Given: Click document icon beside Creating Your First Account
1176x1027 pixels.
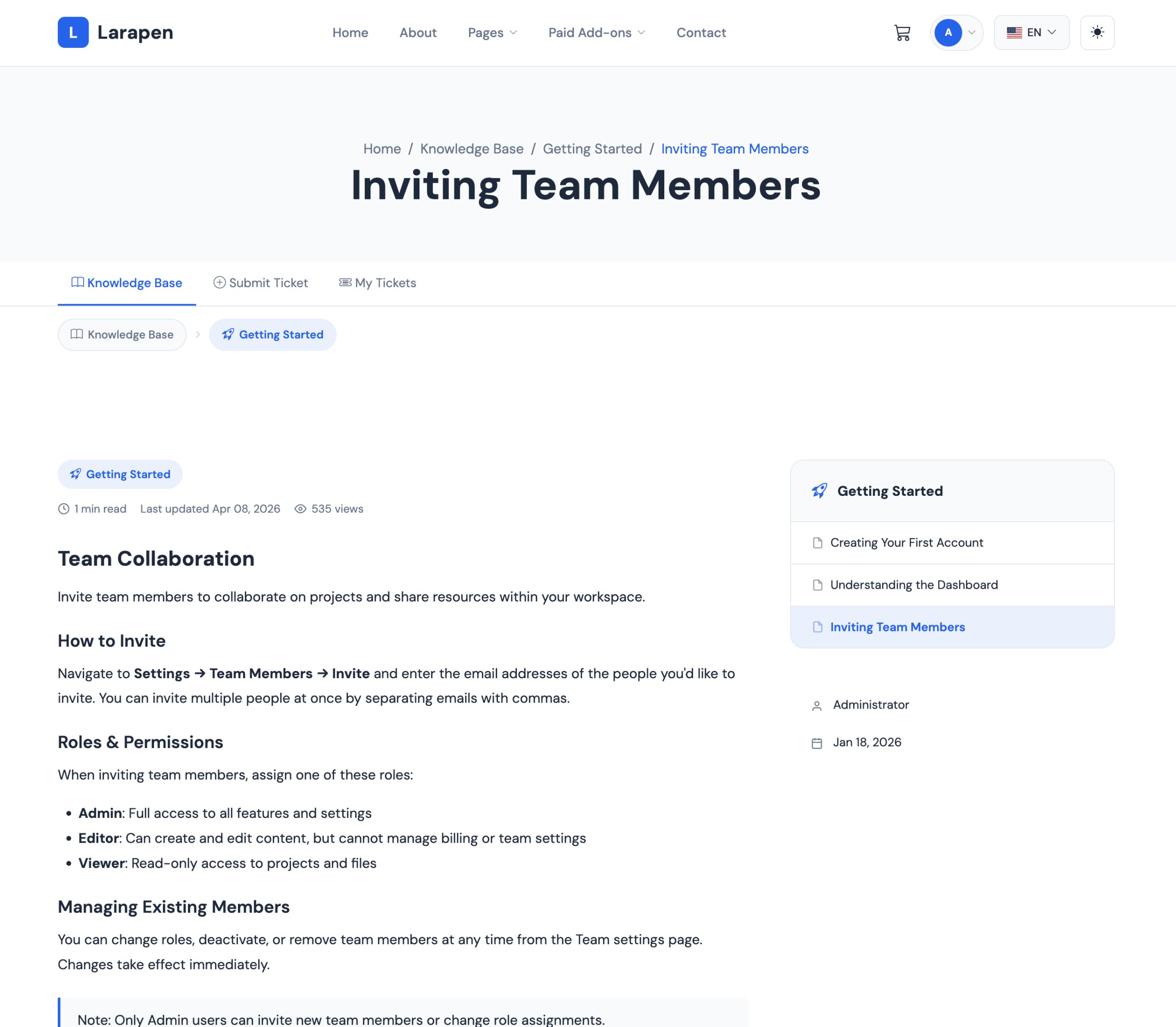Looking at the screenshot, I should click(x=817, y=543).
